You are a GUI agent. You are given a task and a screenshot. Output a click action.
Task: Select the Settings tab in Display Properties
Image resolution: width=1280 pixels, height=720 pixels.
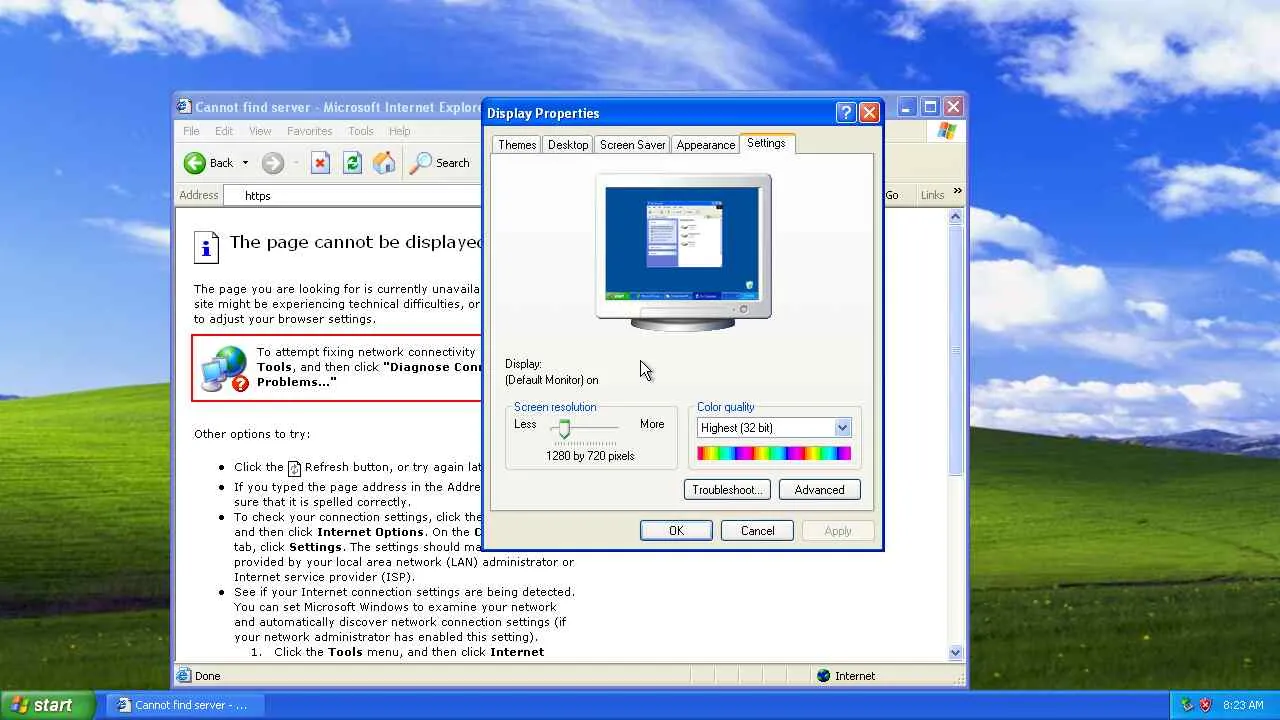point(766,143)
